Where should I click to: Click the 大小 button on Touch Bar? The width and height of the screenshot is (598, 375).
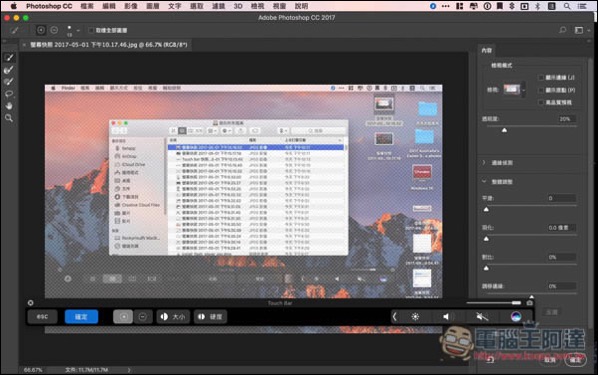[173, 317]
